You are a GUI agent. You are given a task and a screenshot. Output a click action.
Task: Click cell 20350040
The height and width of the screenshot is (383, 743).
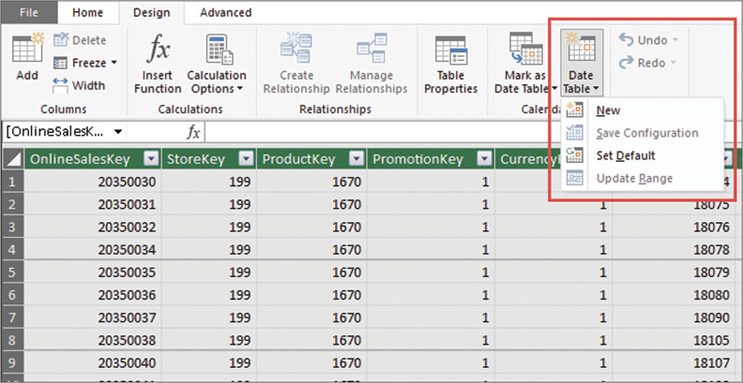(93, 364)
